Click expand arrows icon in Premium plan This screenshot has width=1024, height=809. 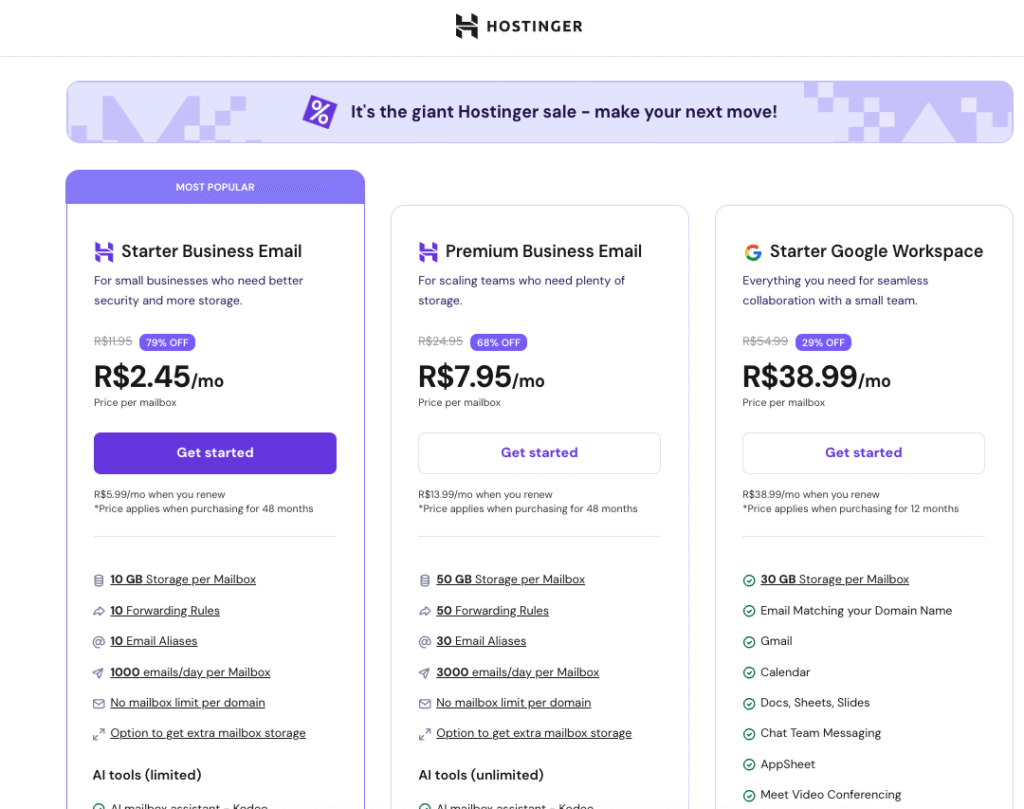pos(425,734)
